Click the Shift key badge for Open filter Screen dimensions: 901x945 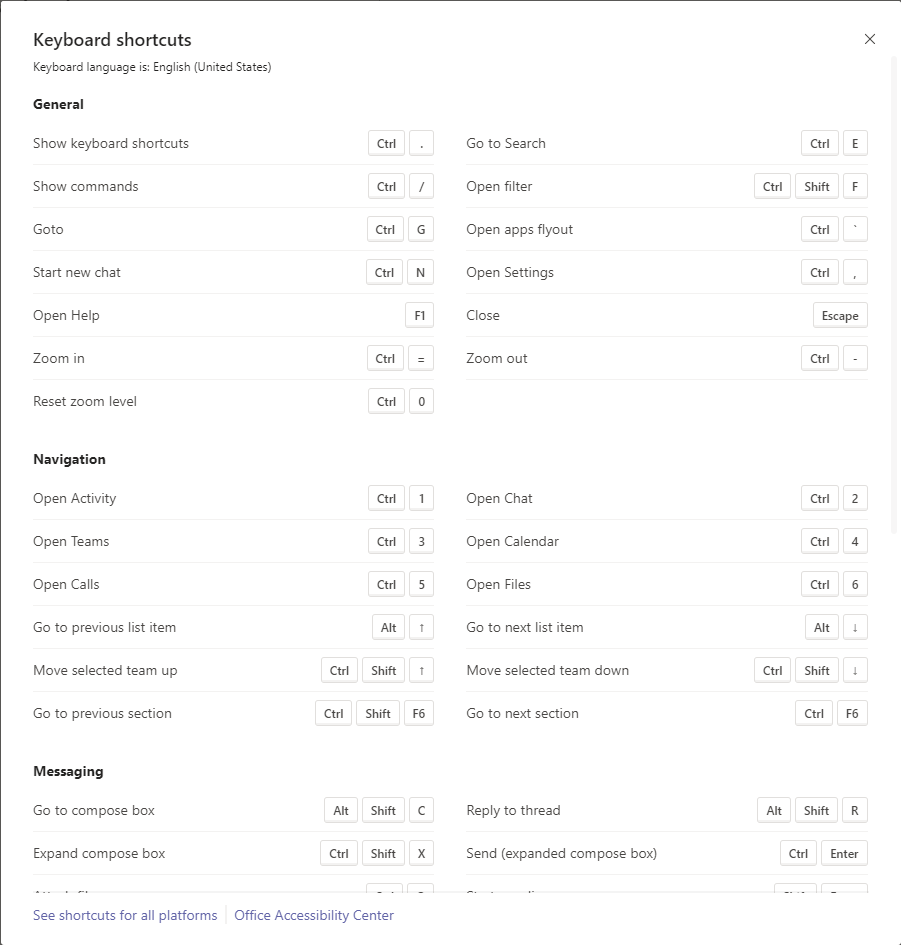pos(817,186)
